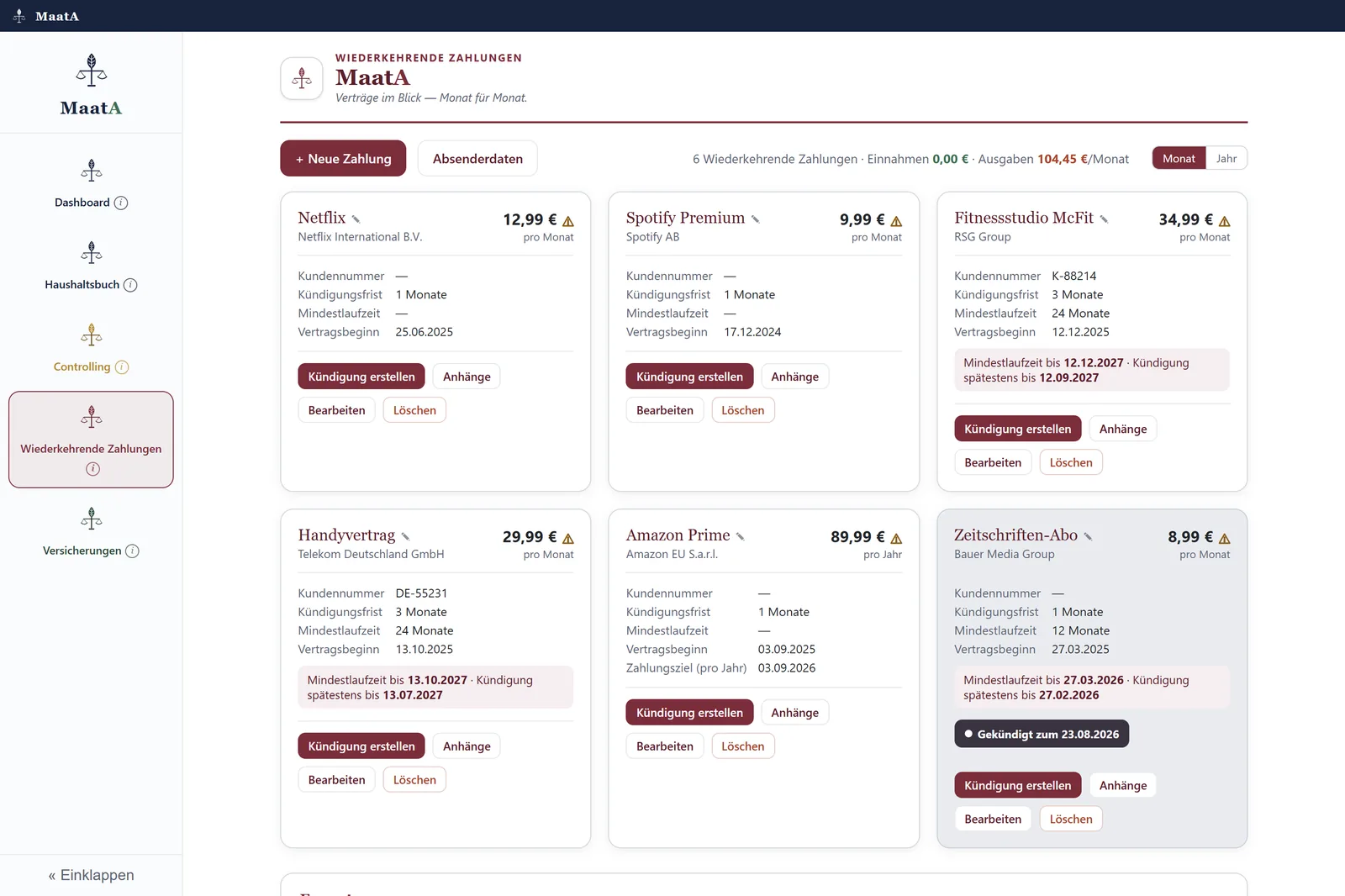Show info icon next to Haushaltsbuch
The height and width of the screenshot is (896, 1345).
click(130, 285)
